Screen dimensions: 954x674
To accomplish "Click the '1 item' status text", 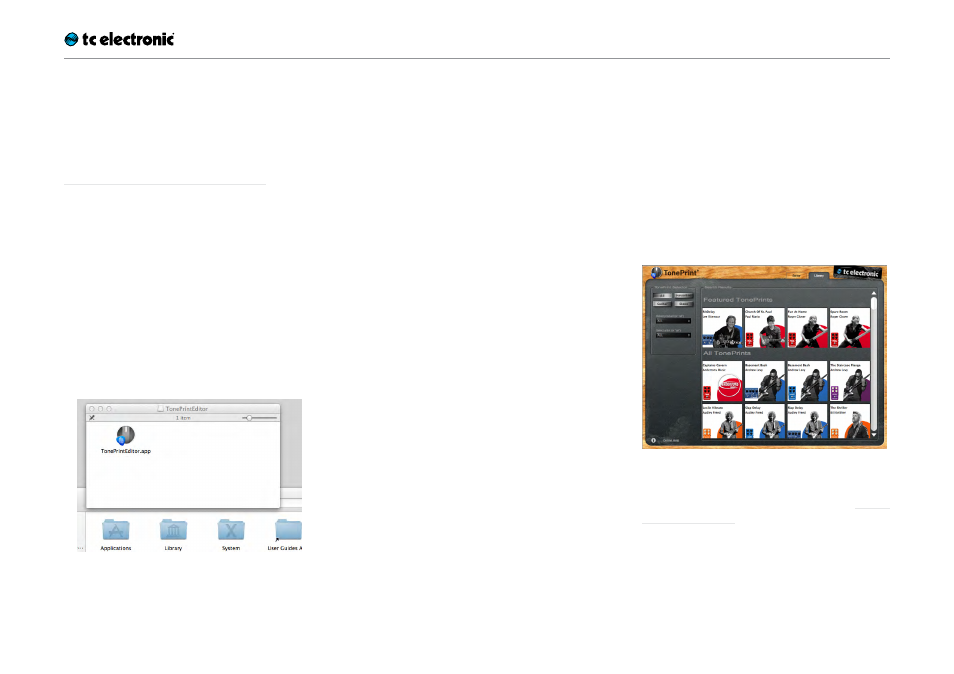I will coord(183,418).
